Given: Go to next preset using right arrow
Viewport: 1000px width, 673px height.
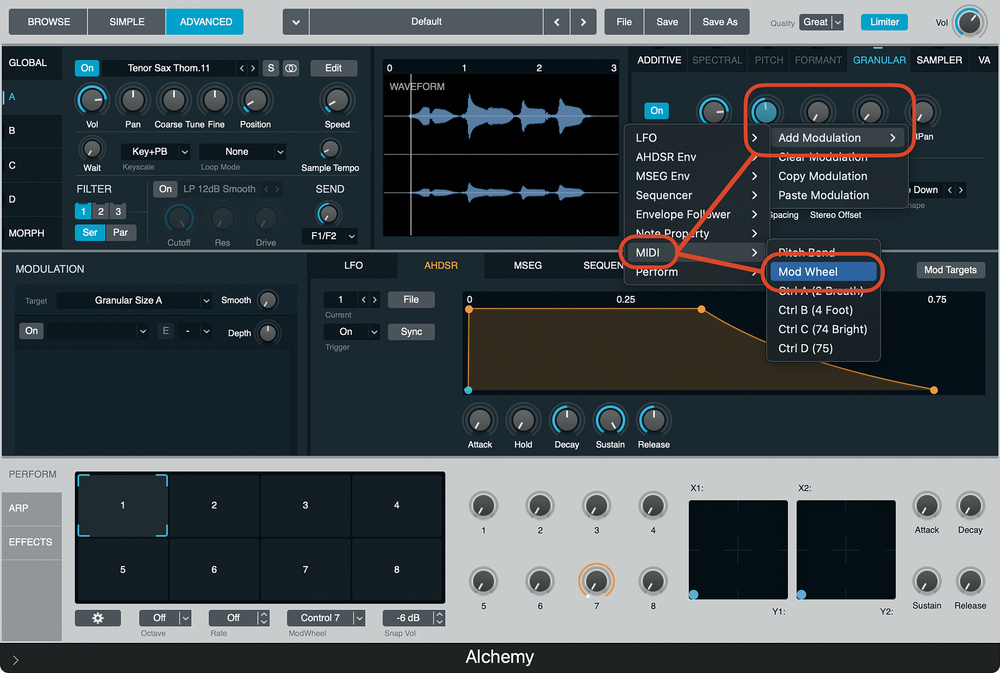Looking at the screenshot, I should point(583,21).
